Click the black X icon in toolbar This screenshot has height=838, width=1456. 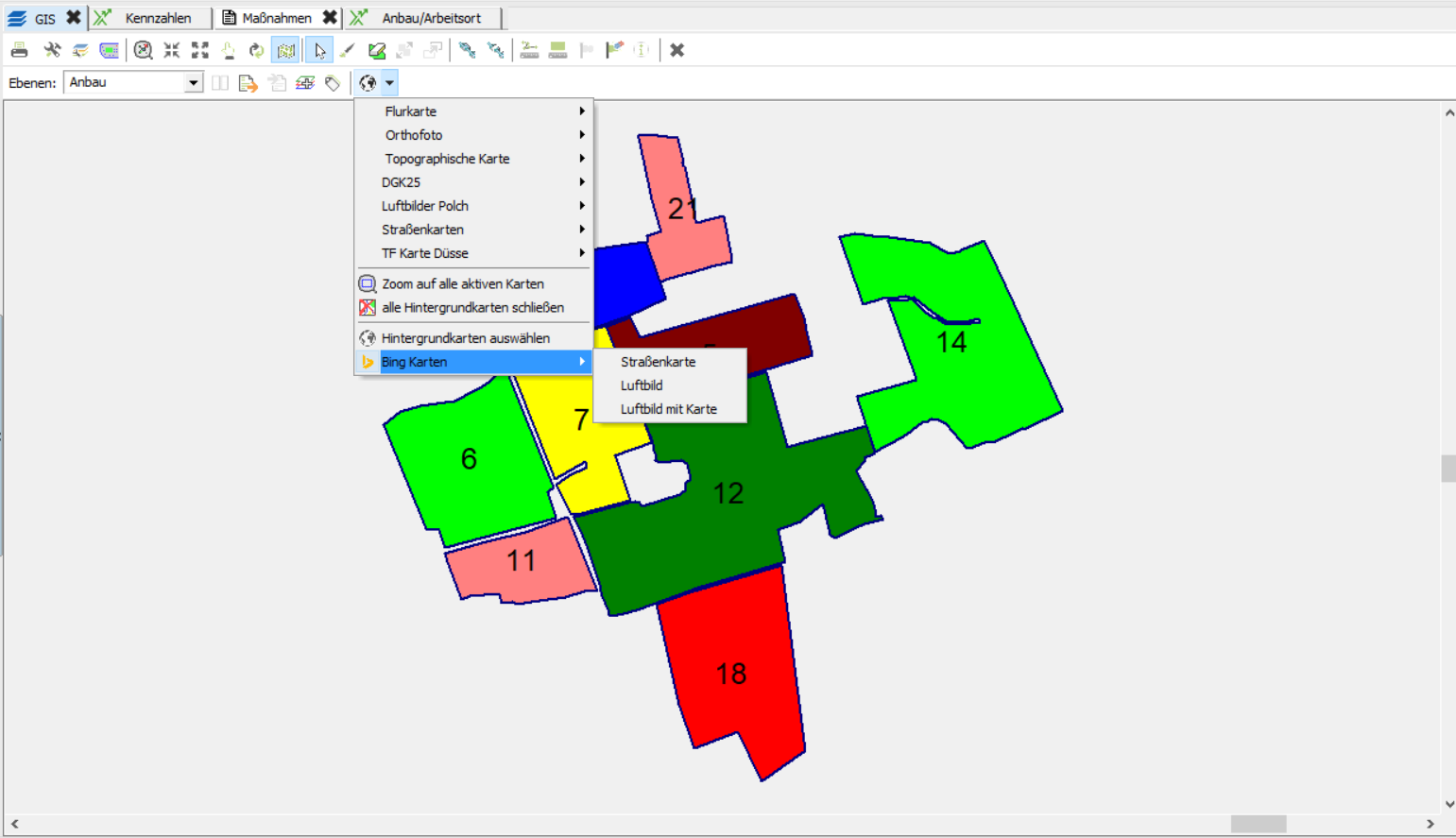(677, 50)
